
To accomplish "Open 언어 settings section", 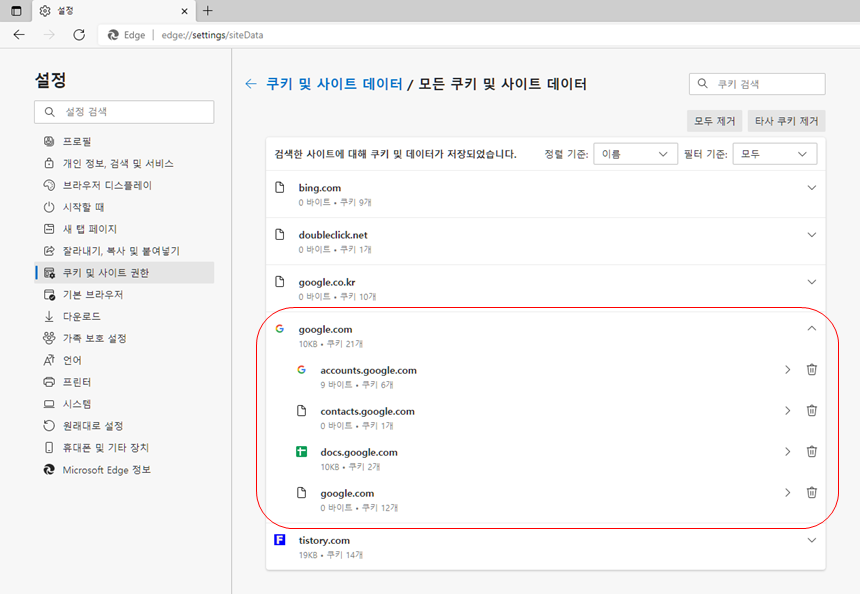I will (124, 360).
